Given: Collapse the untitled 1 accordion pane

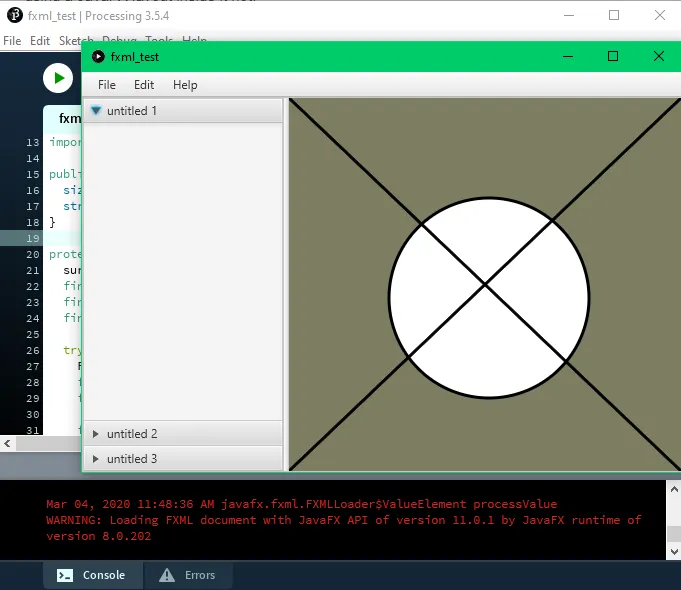Looking at the screenshot, I should (x=182, y=111).
